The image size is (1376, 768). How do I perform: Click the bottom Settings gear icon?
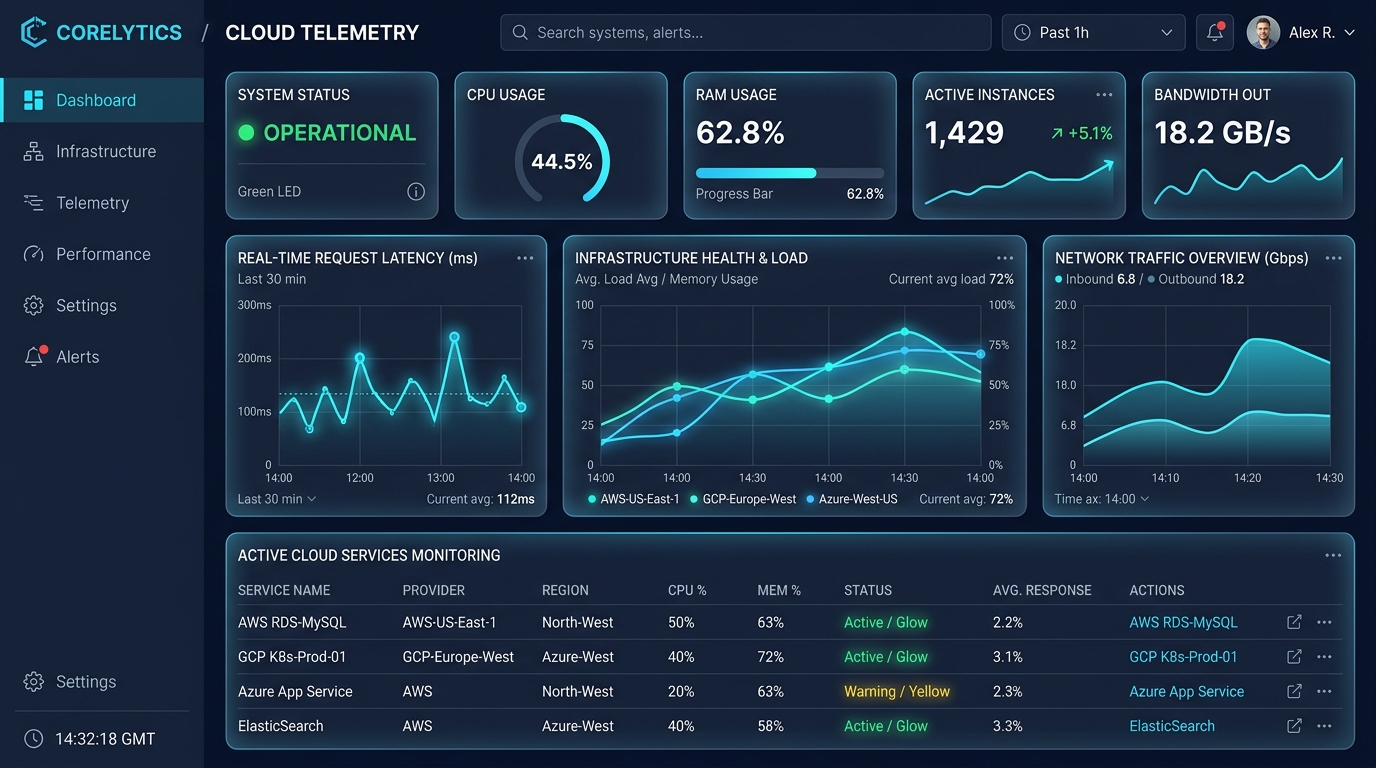34,682
